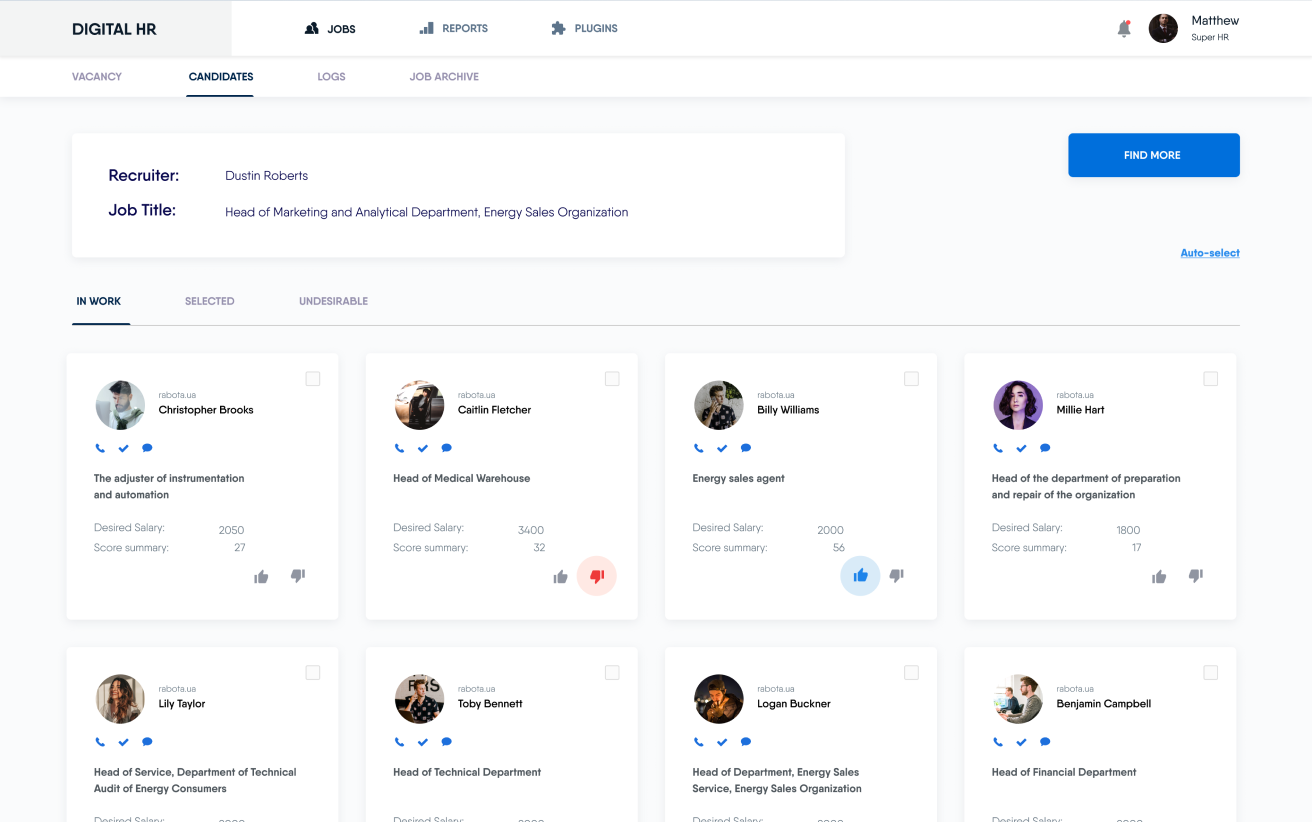
Task: Thumbs down Millie Hart candidate
Action: pos(1195,576)
